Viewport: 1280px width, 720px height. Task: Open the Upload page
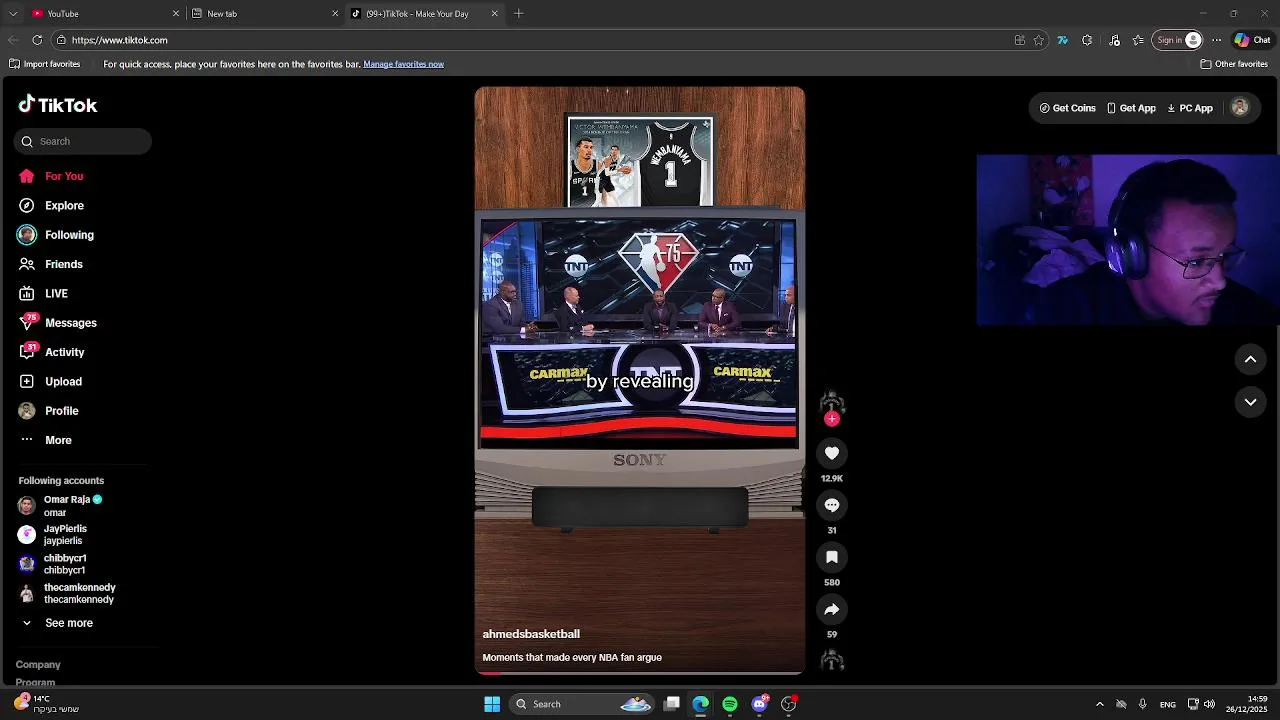(x=63, y=381)
